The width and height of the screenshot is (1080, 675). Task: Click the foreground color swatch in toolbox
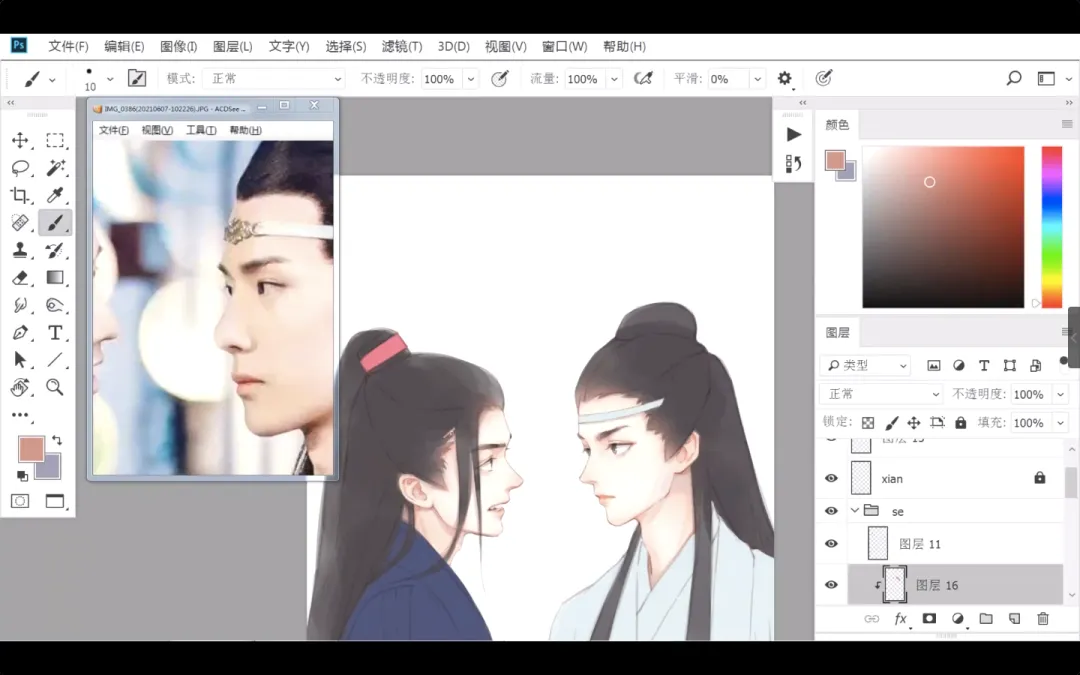coord(32,449)
